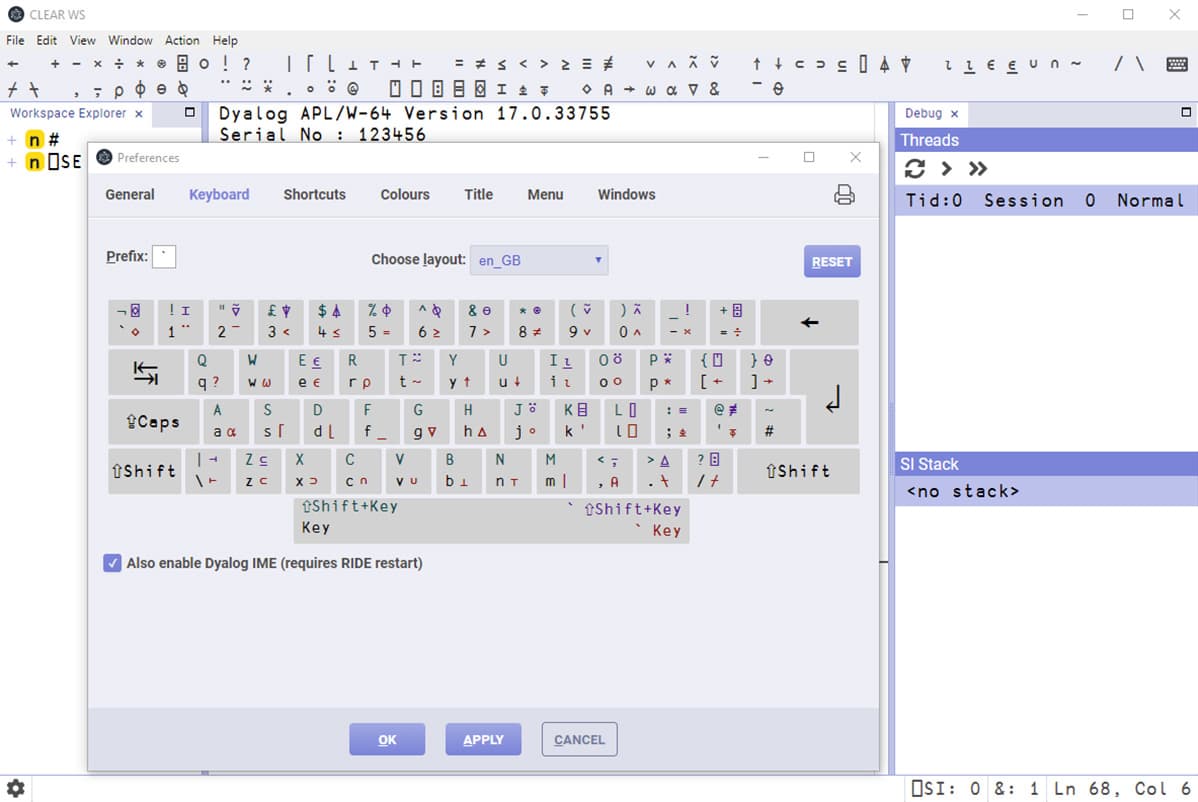
Task: Insert the logarithm ⍟ glyph from language bar
Action: click(161, 64)
